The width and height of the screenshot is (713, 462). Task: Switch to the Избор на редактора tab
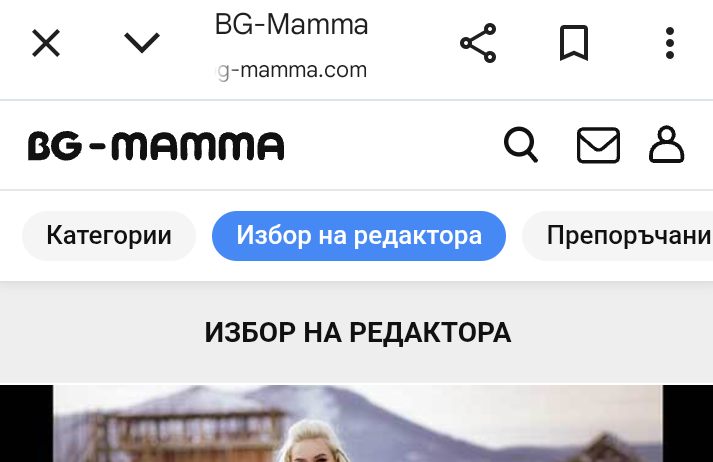pos(359,236)
